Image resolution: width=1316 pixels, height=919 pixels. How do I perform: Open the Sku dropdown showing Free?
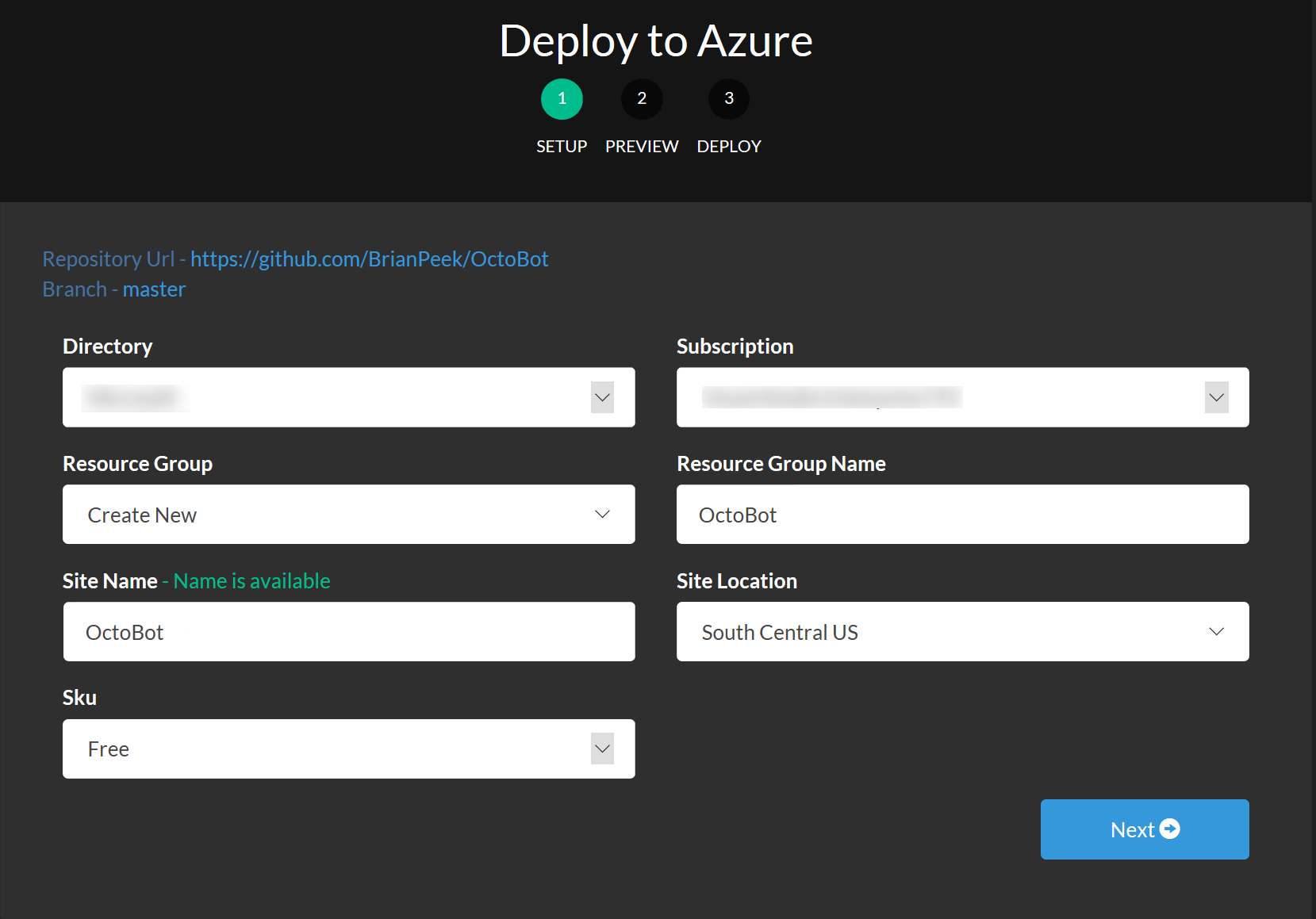(349, 749)
